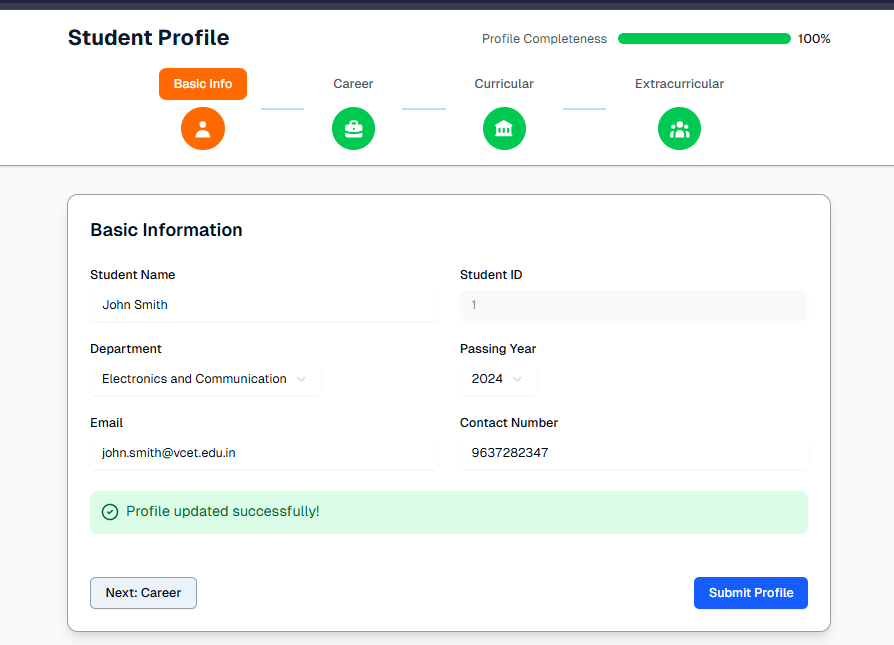Screen dimensions: 894x645
Task: Go to the Career step label
Action: click(353, 84)
